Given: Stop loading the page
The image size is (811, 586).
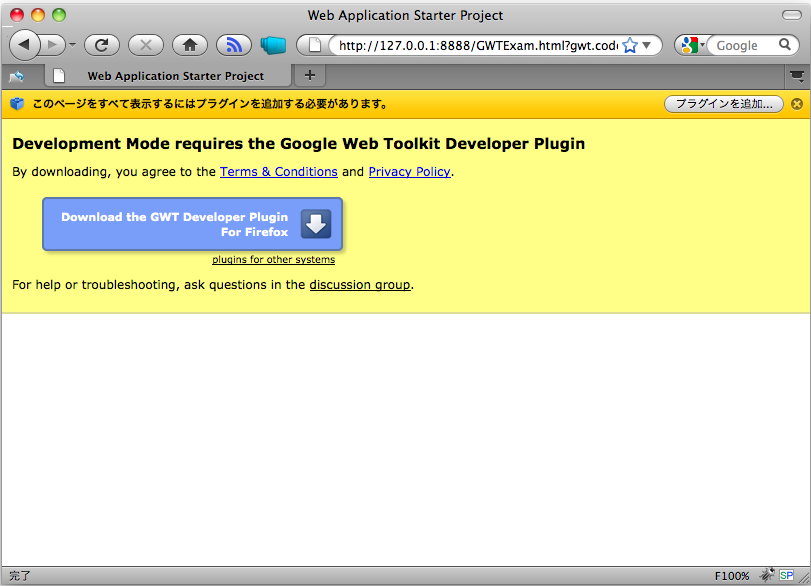Looking at the screenshot, I should [x=145, y=45].
